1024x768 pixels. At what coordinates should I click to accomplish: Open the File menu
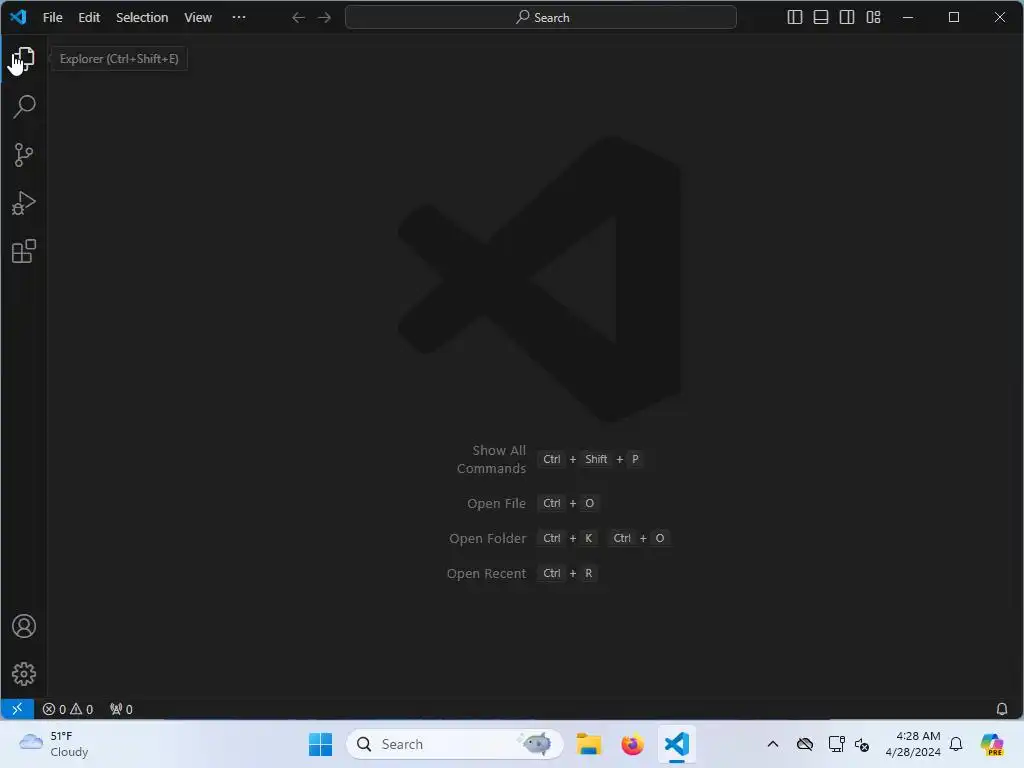point(52,18)
